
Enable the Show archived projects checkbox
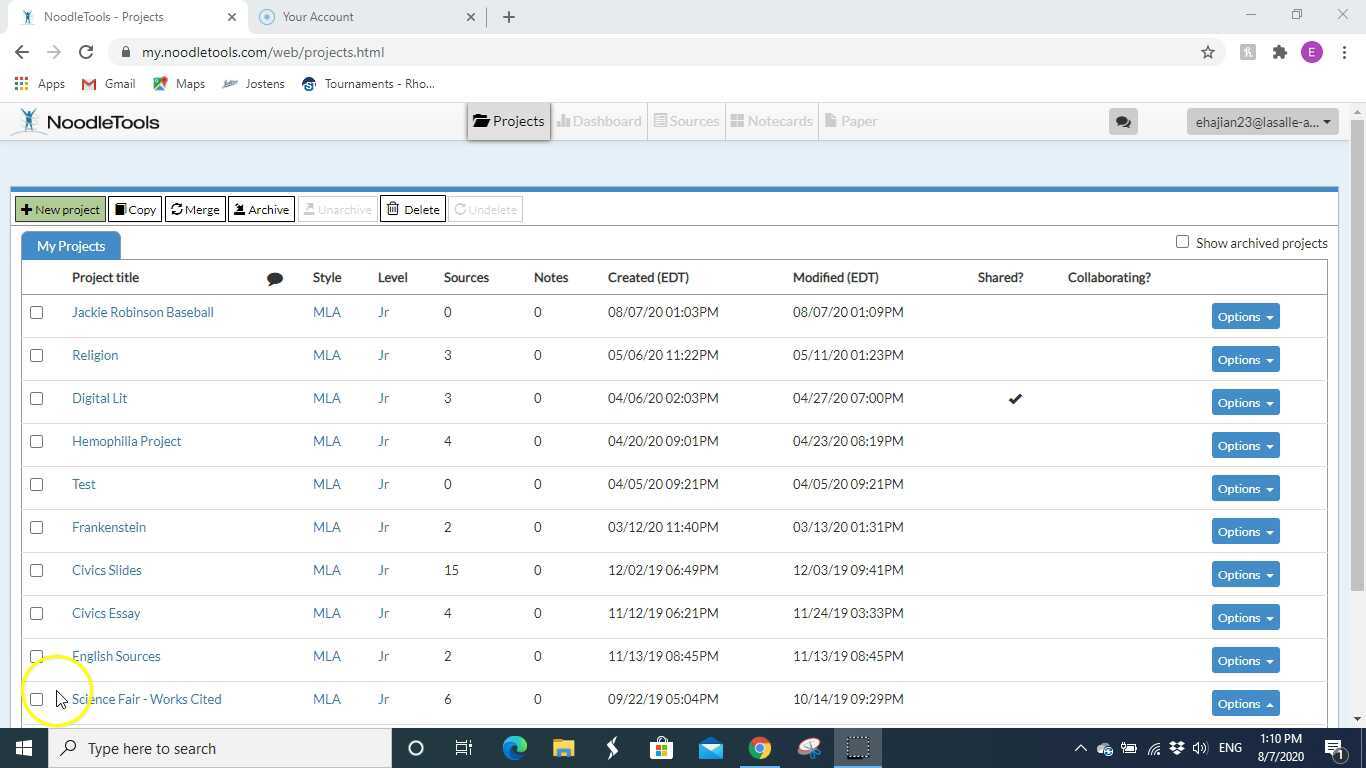click(x=1182, y=242)
